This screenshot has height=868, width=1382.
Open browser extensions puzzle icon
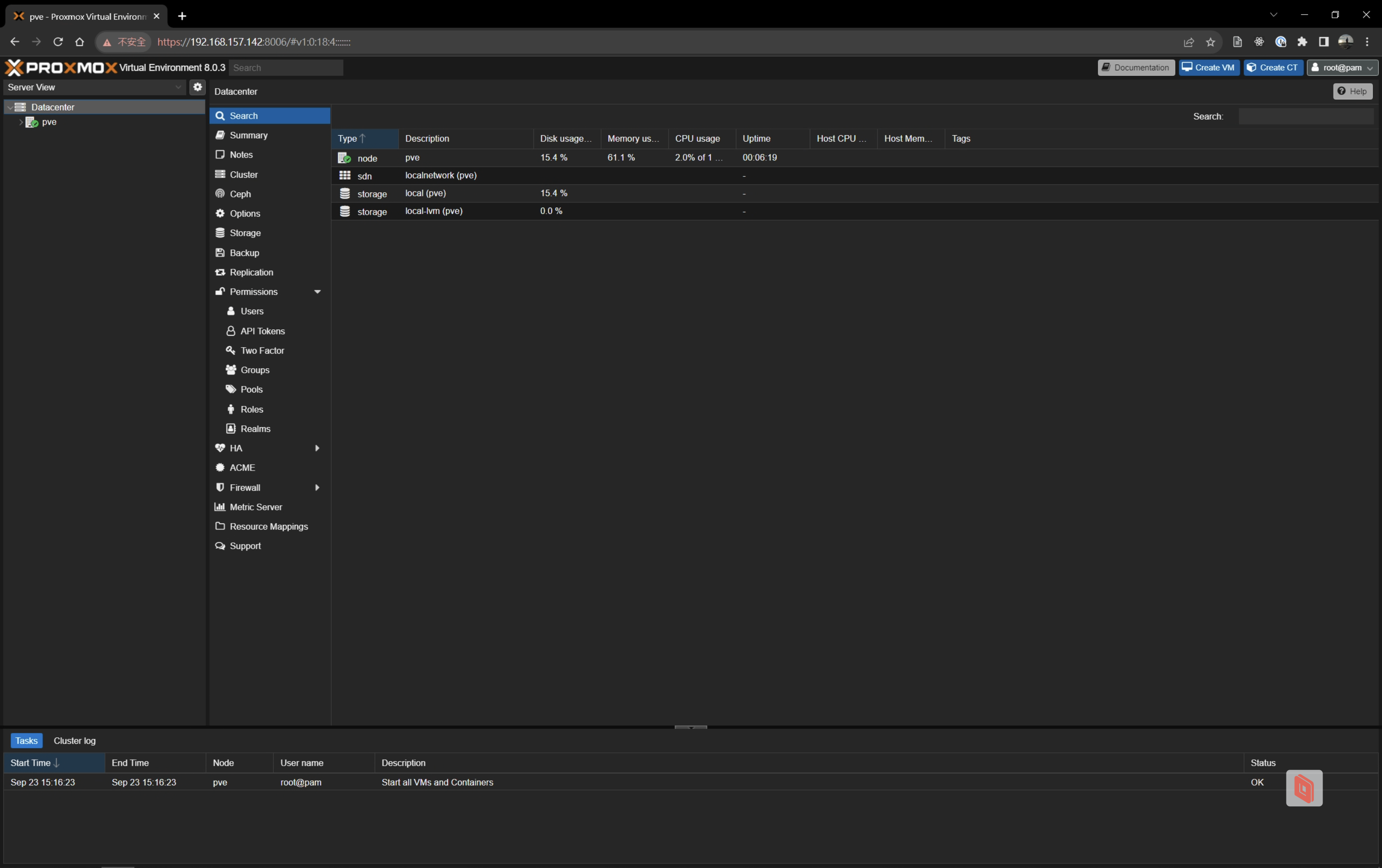(1302, 42)
